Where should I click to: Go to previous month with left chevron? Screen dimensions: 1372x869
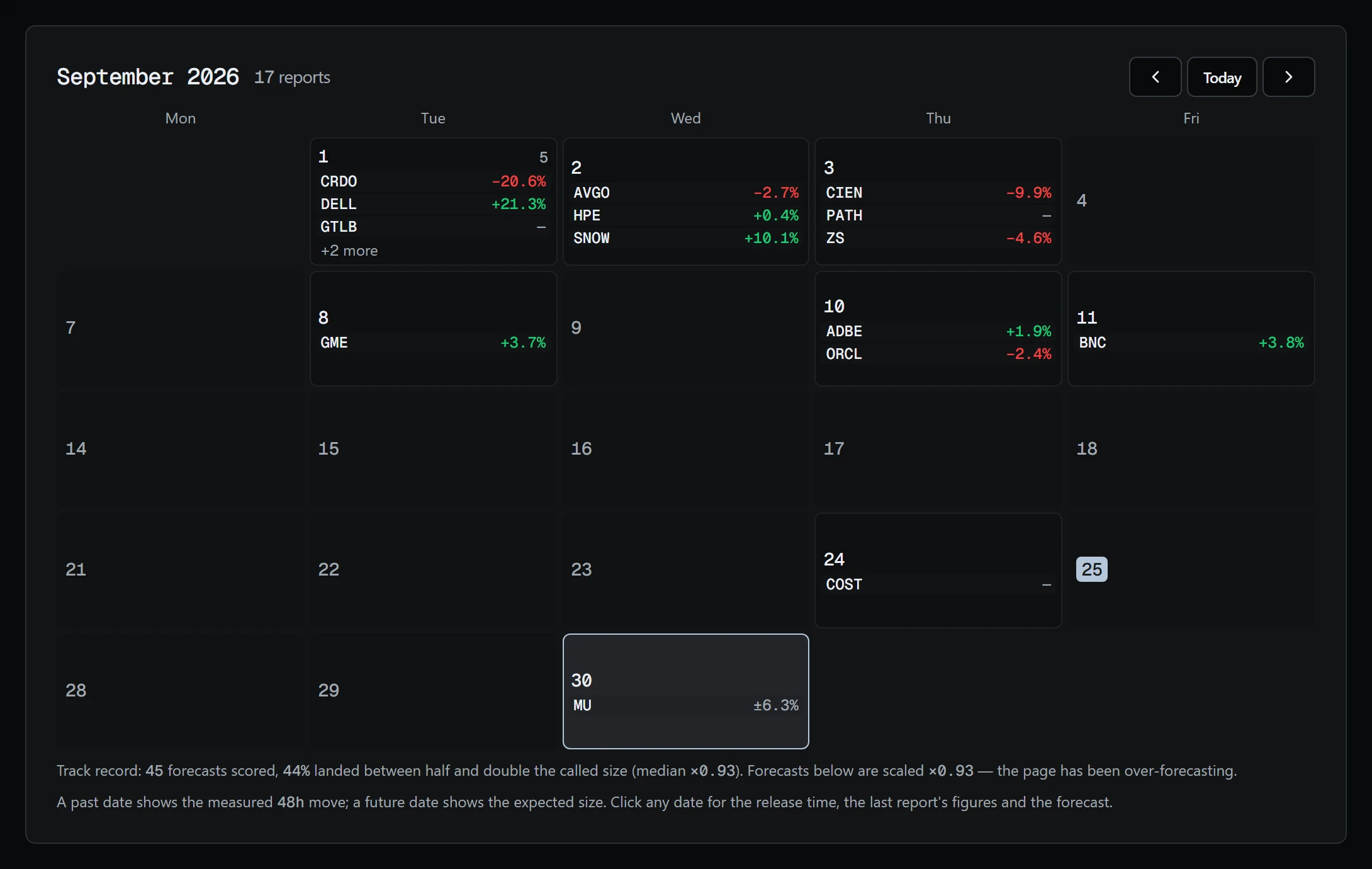[1155, 77]
